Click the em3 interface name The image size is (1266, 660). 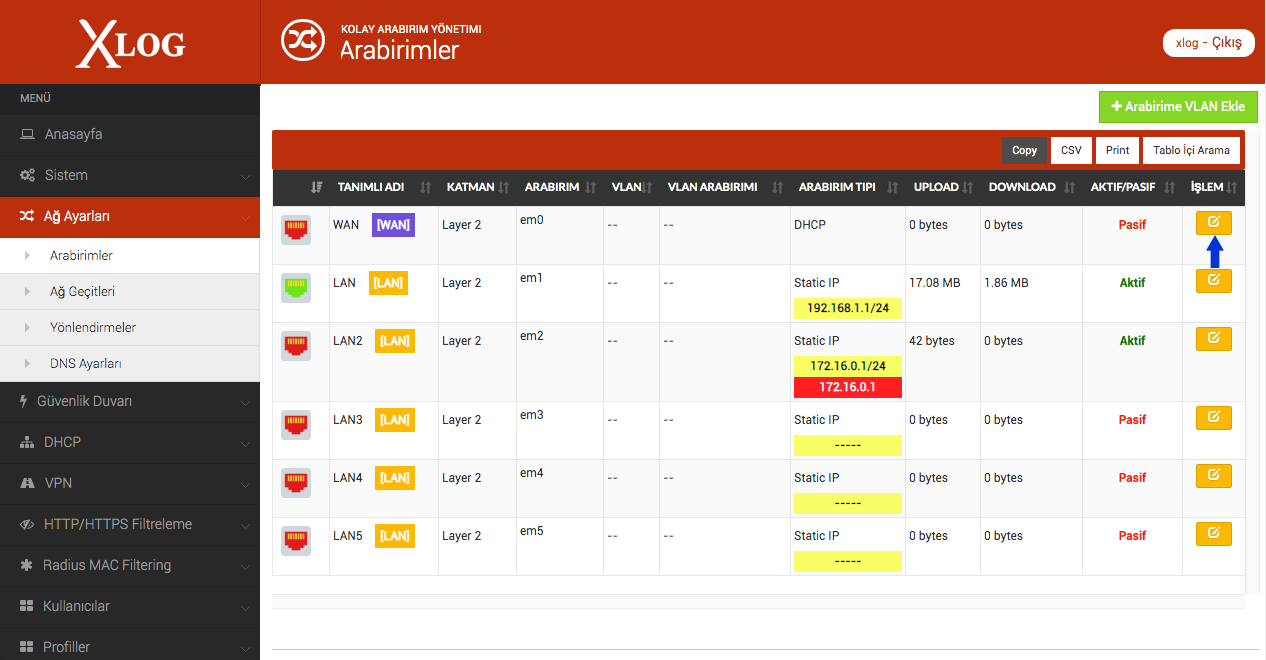(532, 414)
